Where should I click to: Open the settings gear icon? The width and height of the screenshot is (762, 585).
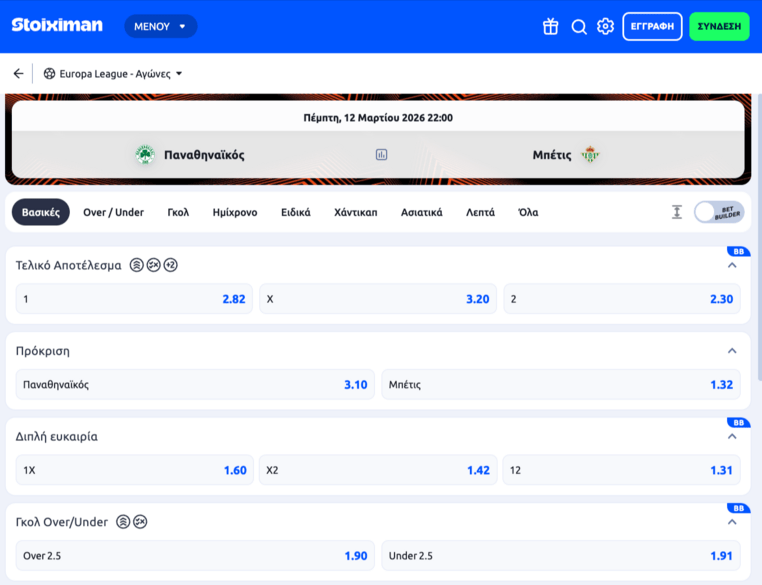coord(605,27)
